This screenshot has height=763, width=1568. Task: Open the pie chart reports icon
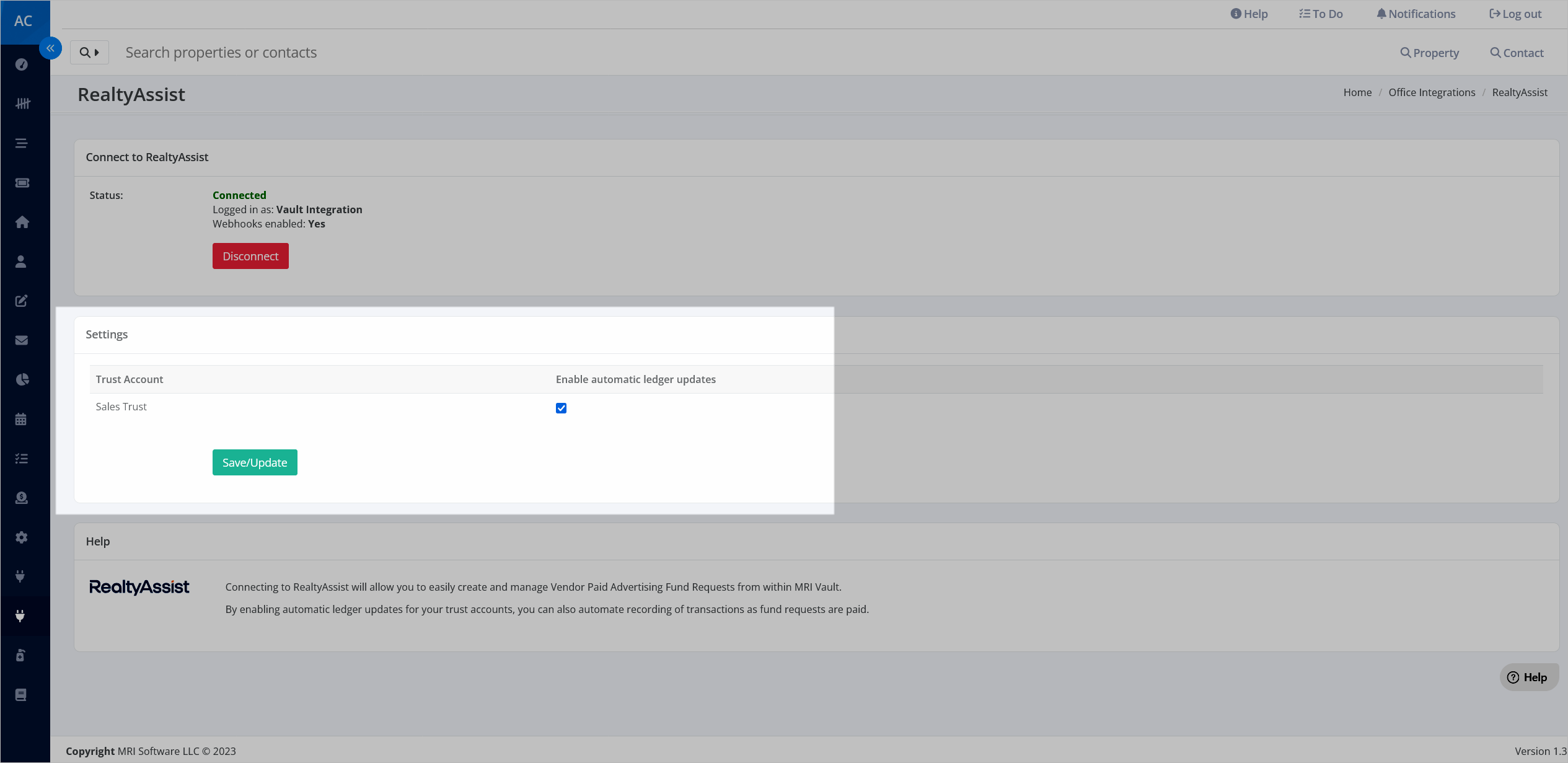coord(22,379)
